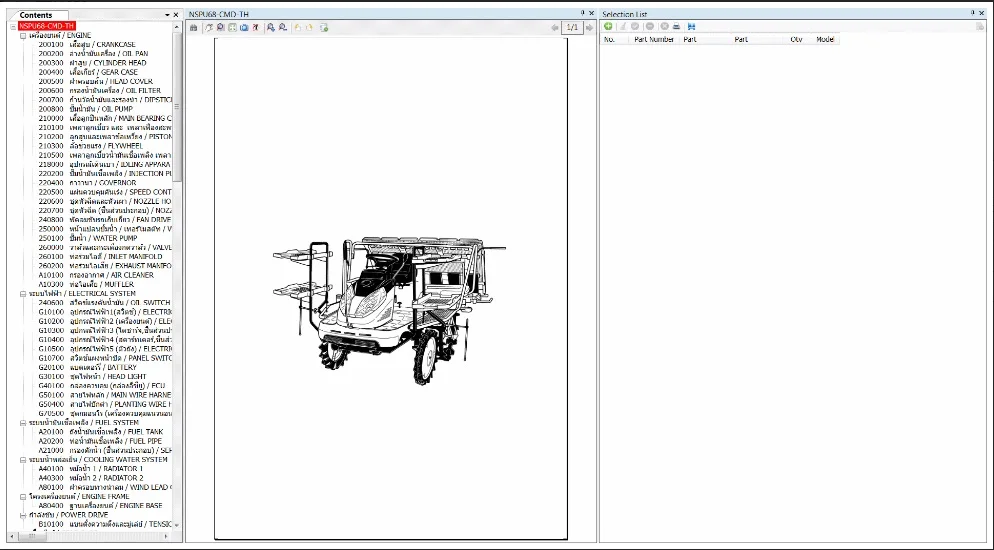This screenshot has height=550, width=994.
Task: Pin the NSPU68-CMD-TH viewer panel
Action: point(582,13)
